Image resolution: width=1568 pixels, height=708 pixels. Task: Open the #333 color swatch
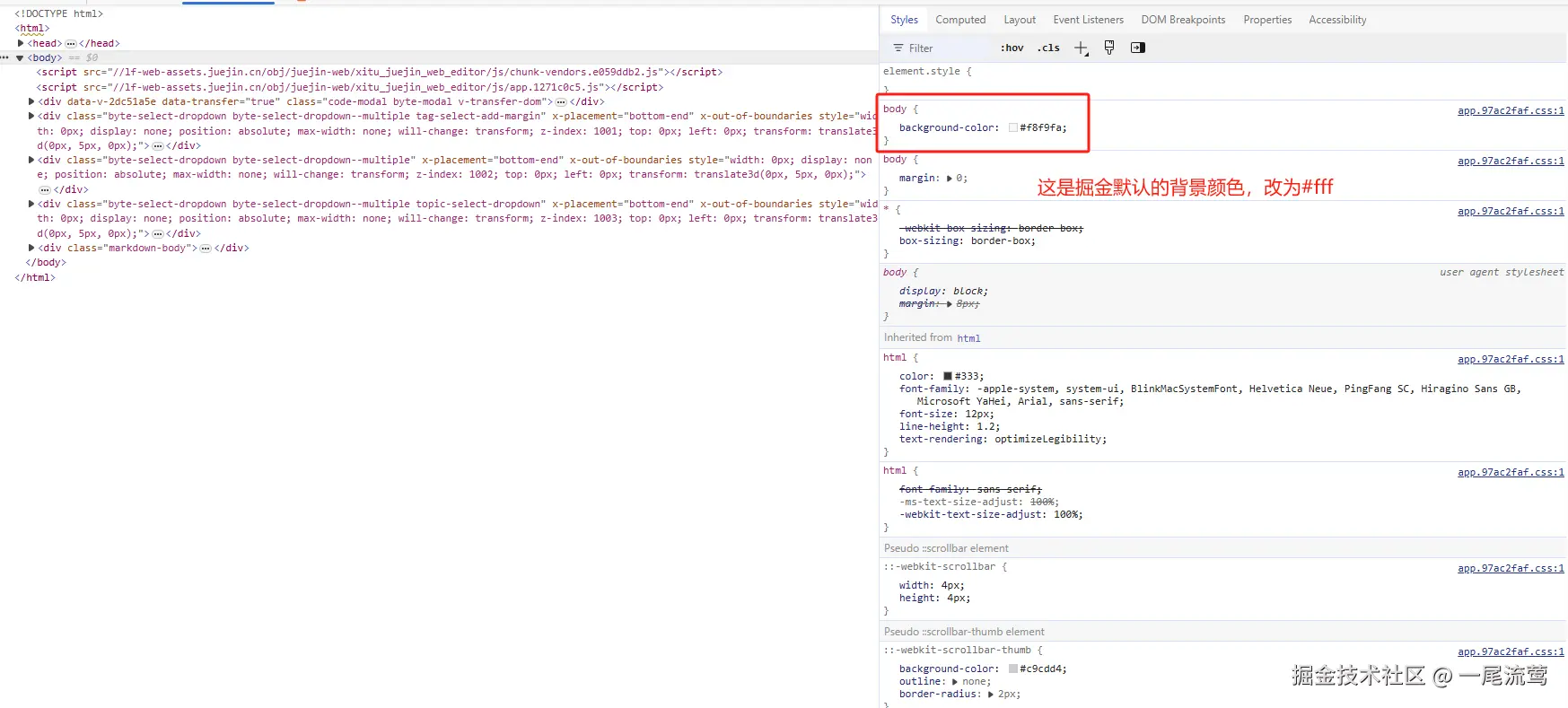948,376
